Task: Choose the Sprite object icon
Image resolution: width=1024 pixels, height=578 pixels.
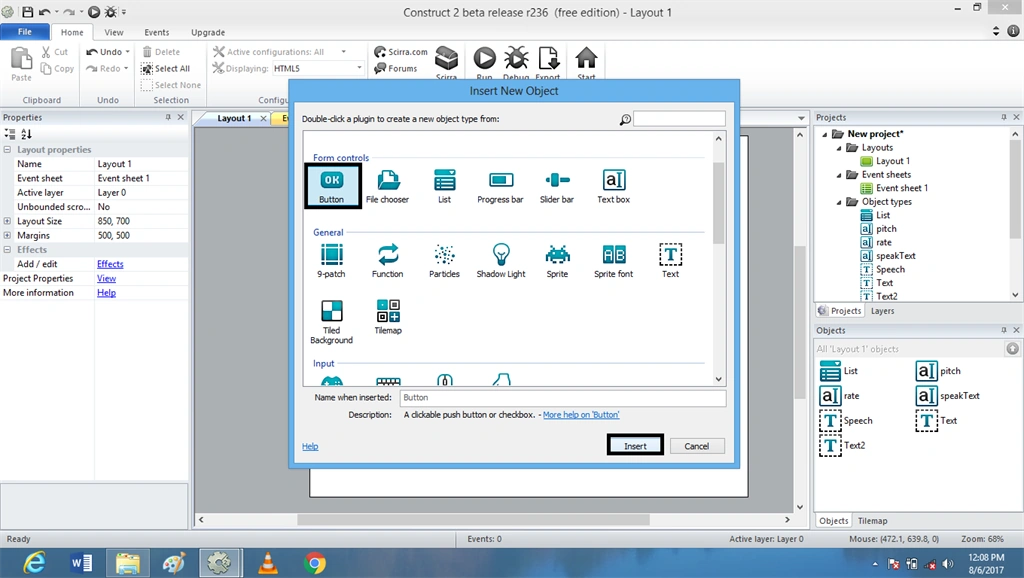Action: point(557,261)
